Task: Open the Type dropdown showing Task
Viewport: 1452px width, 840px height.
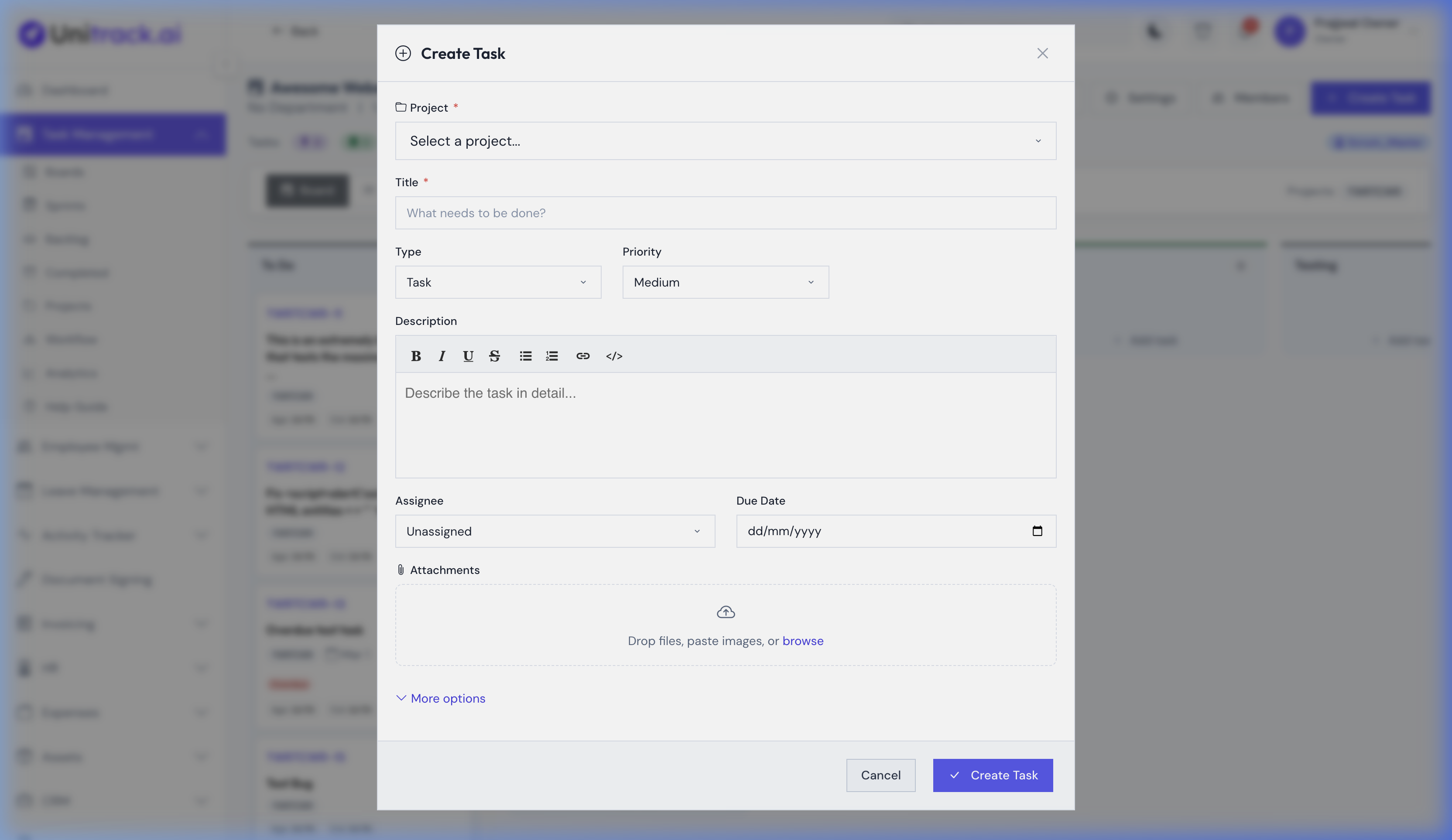Action: [498, 282]
